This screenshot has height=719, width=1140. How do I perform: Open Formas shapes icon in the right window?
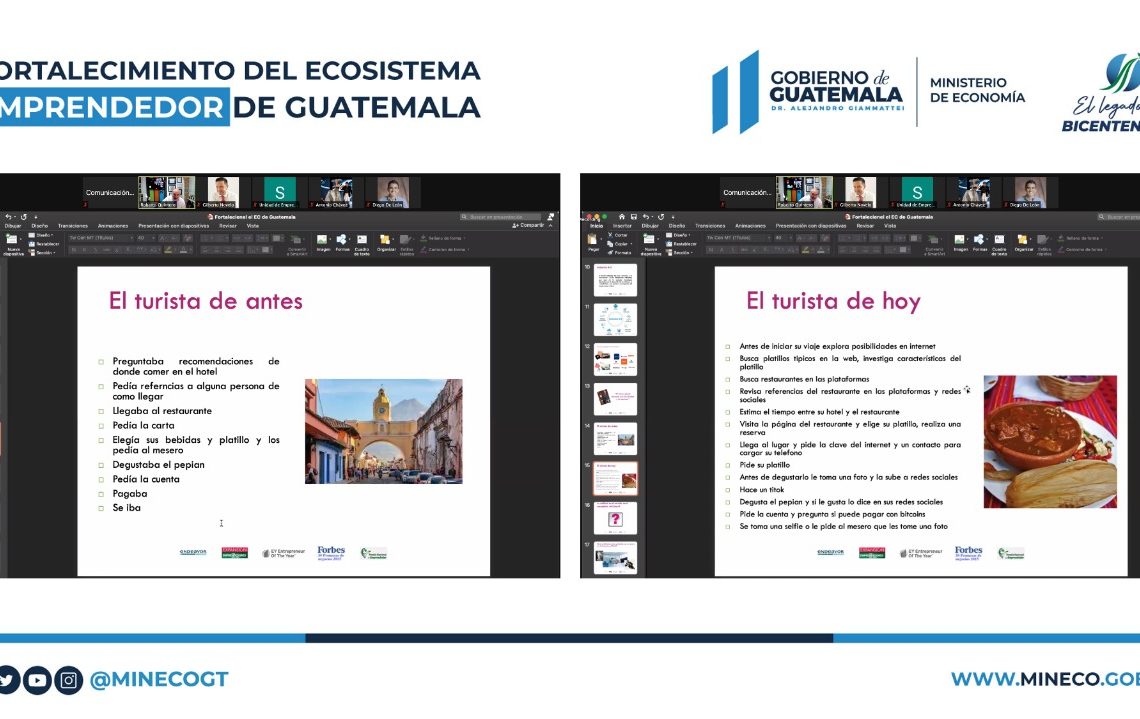click(979, 240)
